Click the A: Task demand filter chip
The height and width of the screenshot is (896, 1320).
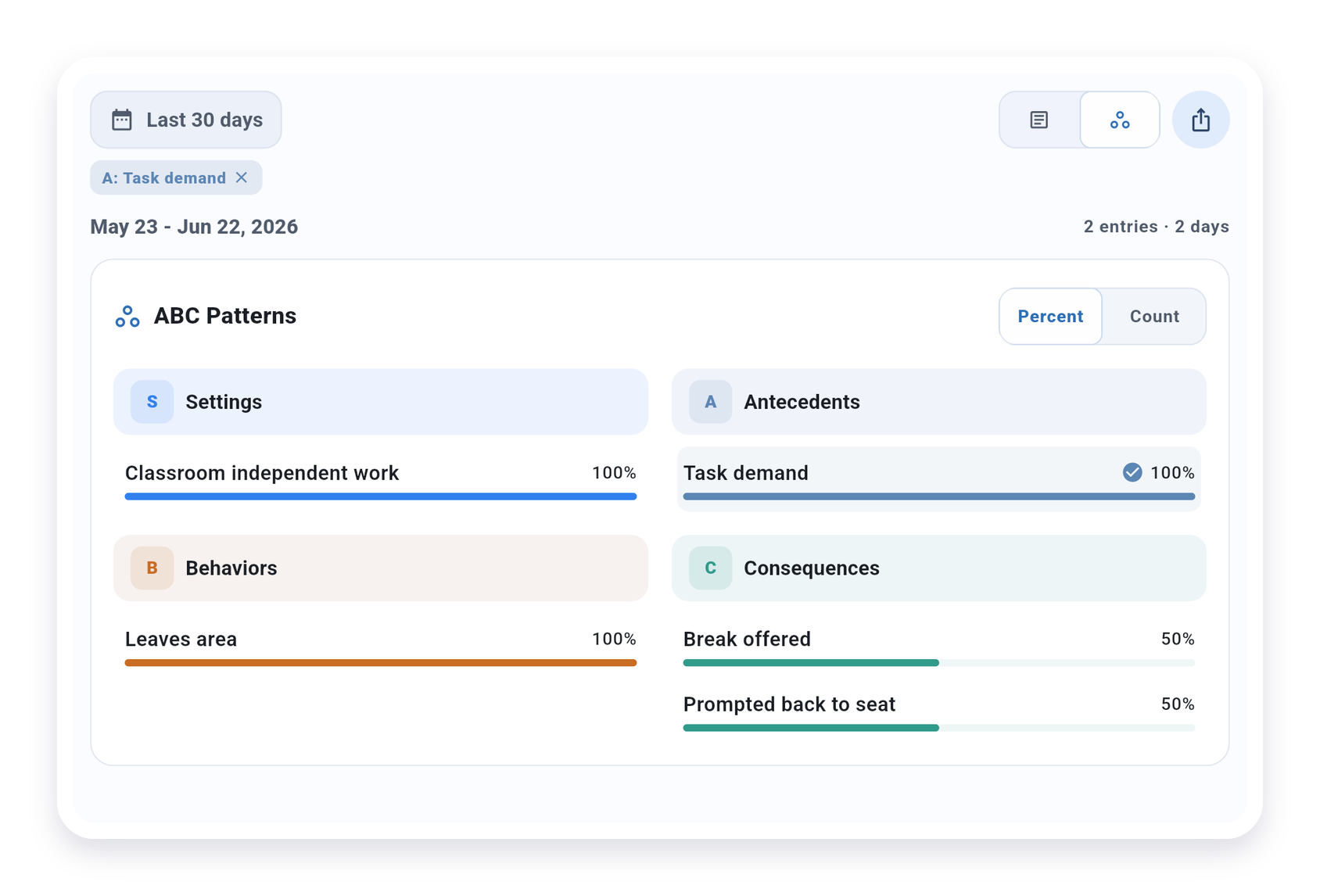[x=176, y=177]
